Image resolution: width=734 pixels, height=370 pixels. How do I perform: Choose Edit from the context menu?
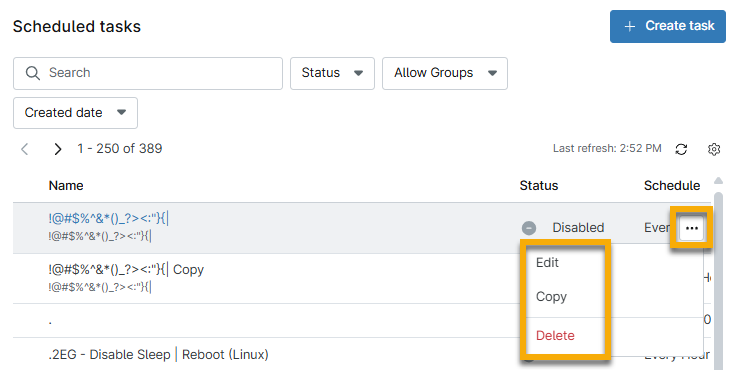point(547,263)
